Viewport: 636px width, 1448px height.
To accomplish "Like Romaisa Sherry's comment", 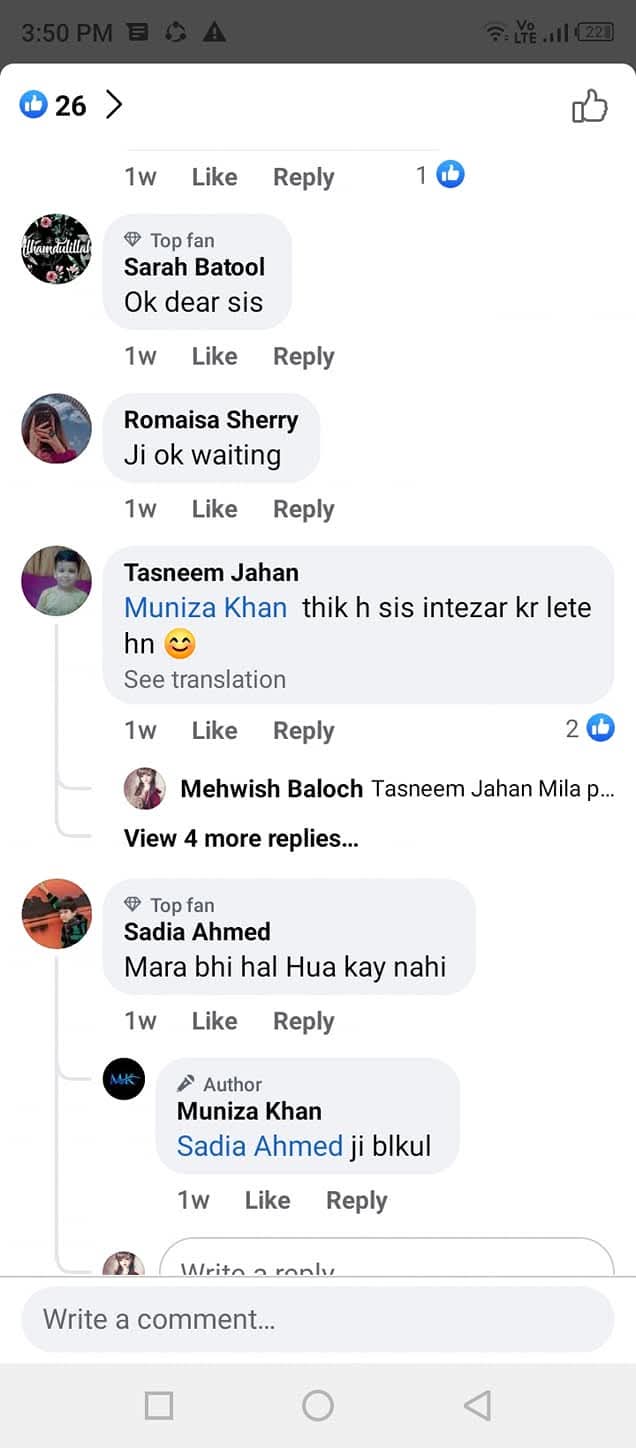I will (214, 510).
